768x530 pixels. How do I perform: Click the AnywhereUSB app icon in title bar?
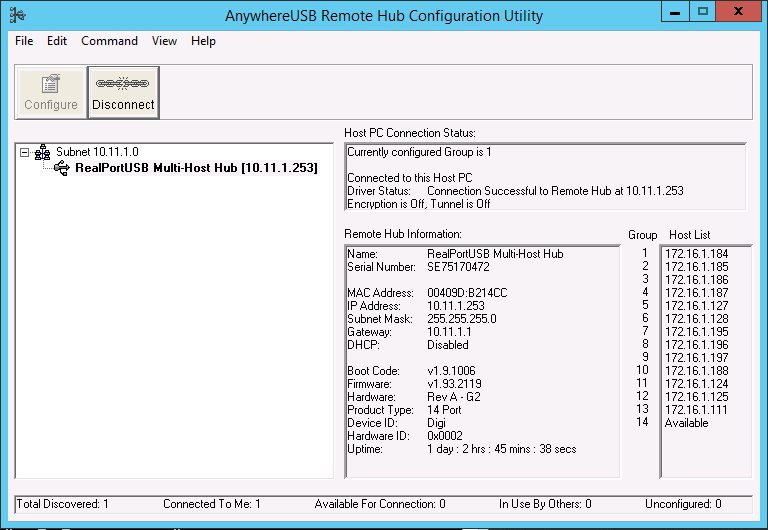[18, 15]
